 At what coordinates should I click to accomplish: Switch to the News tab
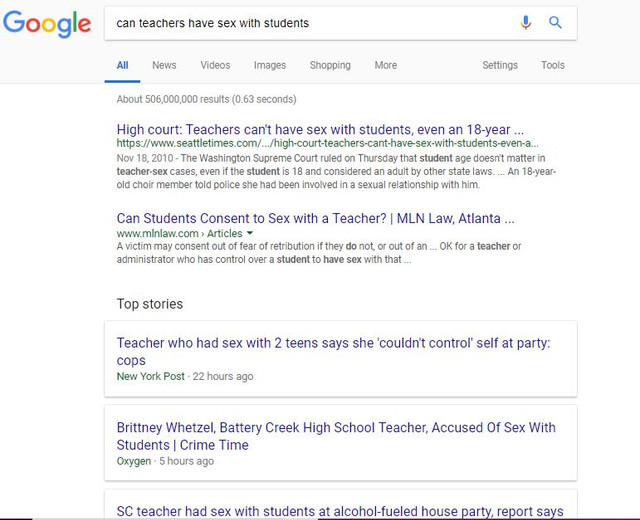pos(164,65)
